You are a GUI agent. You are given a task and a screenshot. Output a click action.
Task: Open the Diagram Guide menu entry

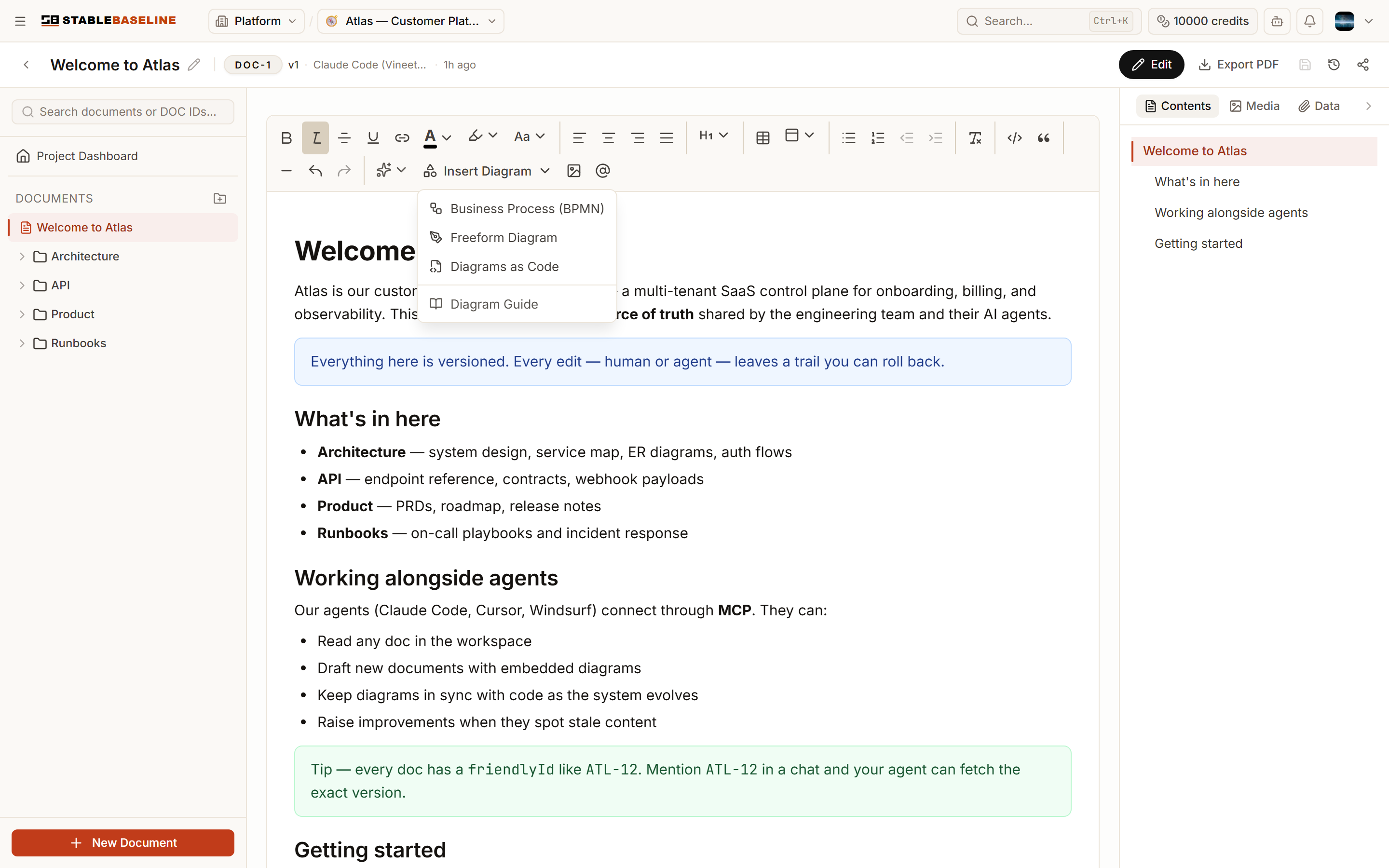pyautogui.click(x=517, y=304)
